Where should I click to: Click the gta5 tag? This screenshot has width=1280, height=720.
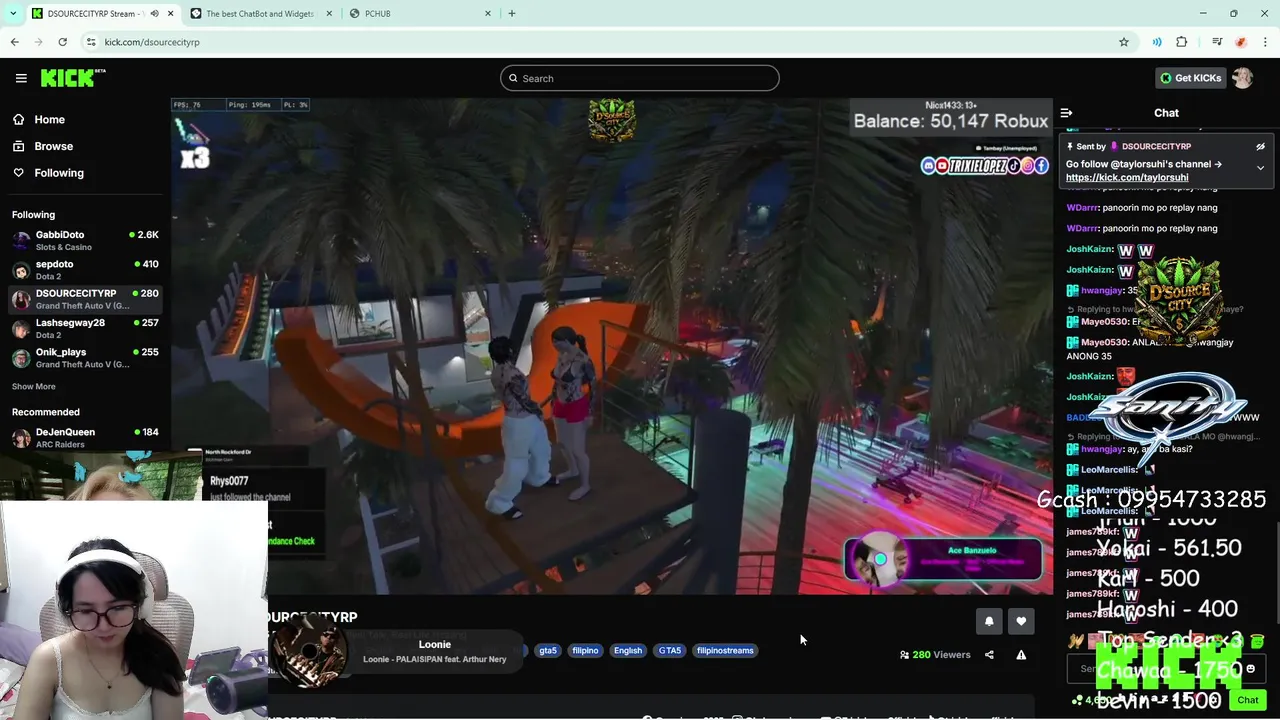pyautogui.click(x=548, y=651)
